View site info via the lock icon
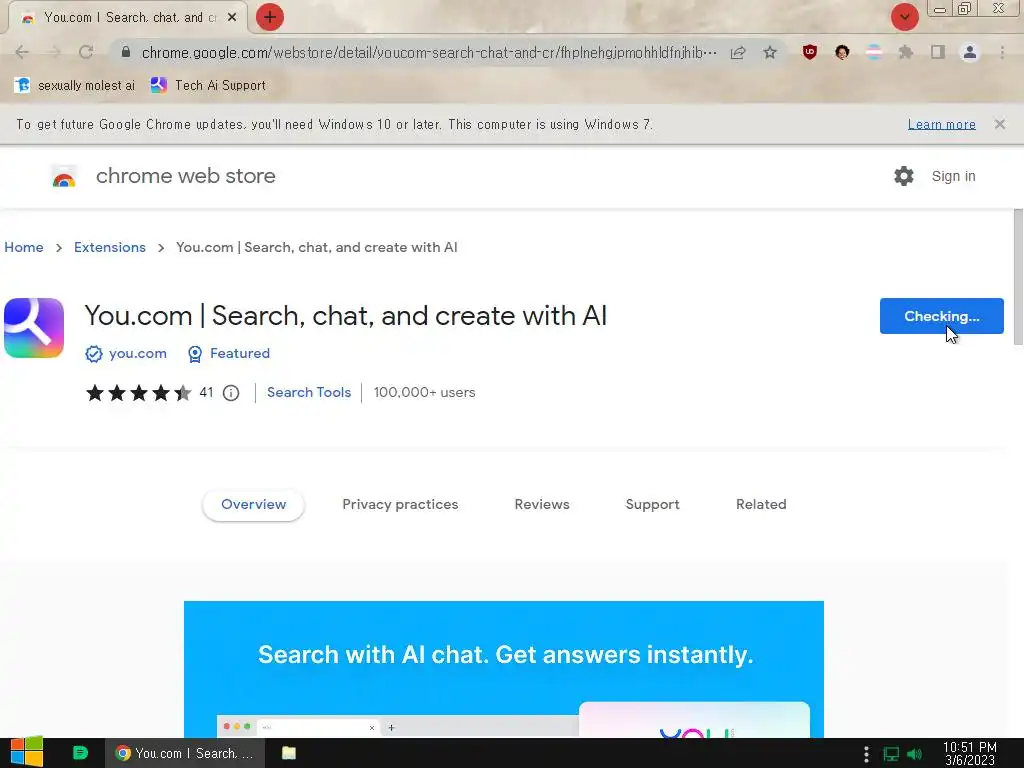The height and width of the screenshot is (768, 1024). tap(126, 52)
